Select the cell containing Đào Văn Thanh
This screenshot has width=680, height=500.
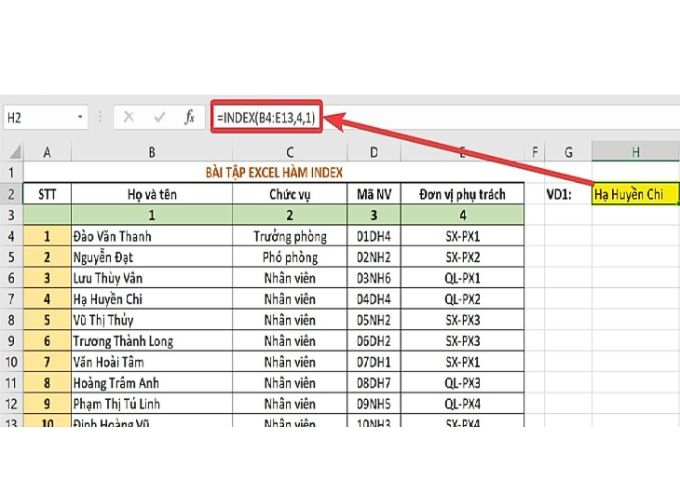point(151,236)
